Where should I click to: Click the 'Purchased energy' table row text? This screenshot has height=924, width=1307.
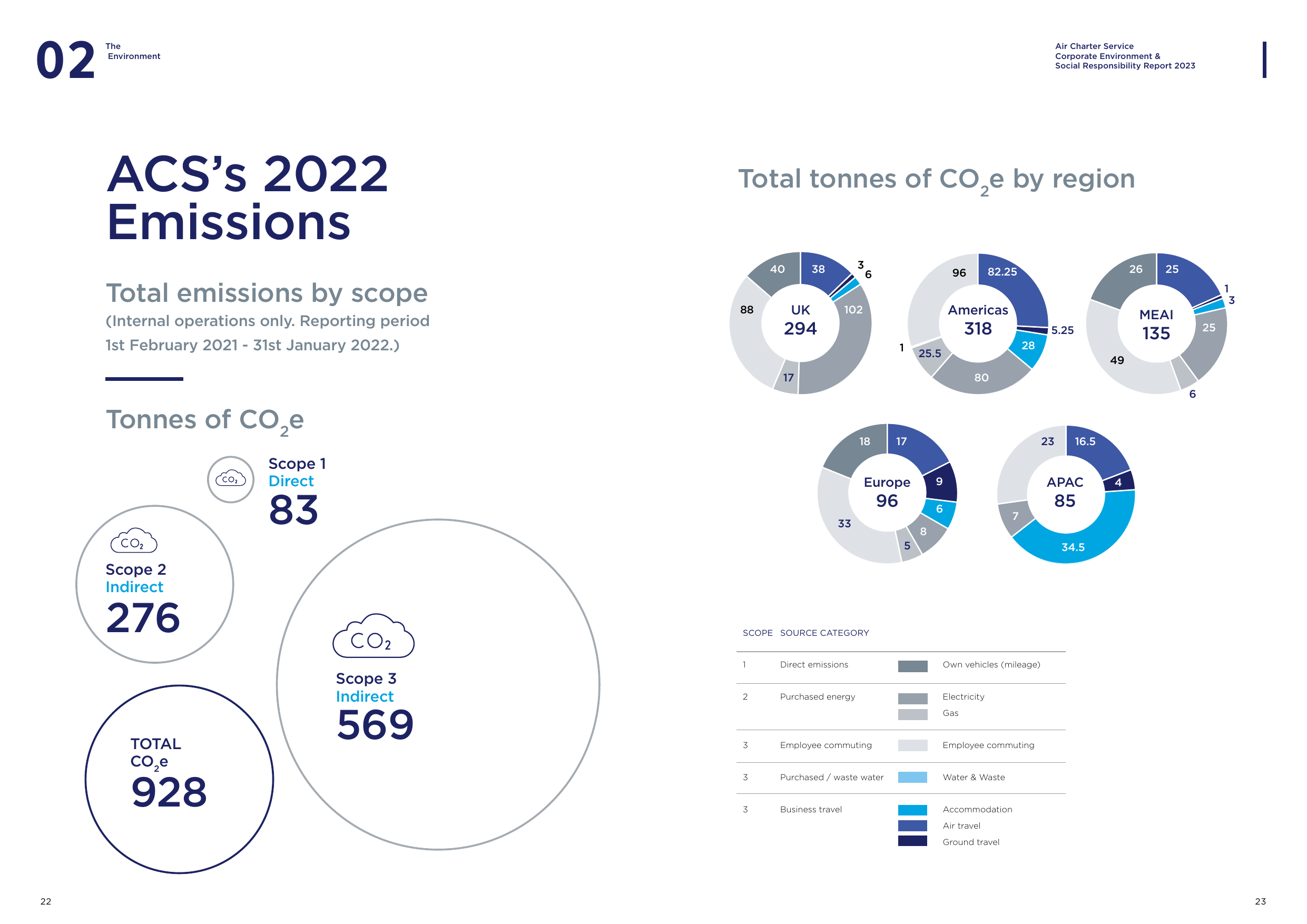coord(818,697)
